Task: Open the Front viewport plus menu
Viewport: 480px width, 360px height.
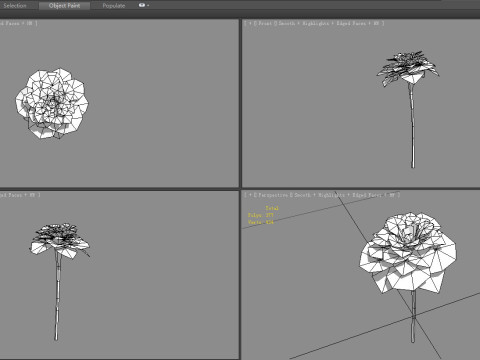Action: (x=250, y=23)
